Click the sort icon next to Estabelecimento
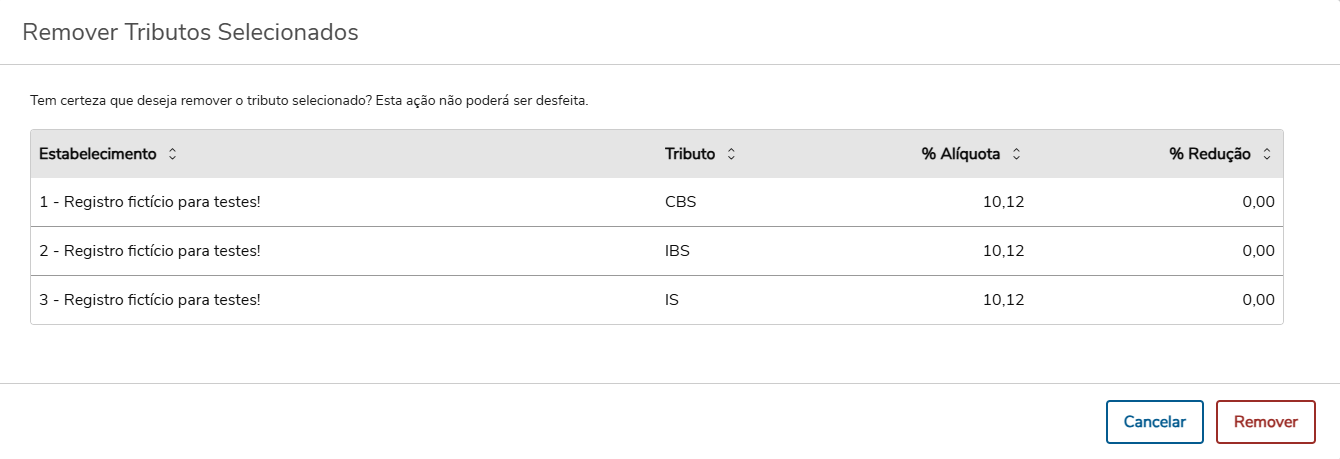The image size is (1340, 459). point(172,154)
